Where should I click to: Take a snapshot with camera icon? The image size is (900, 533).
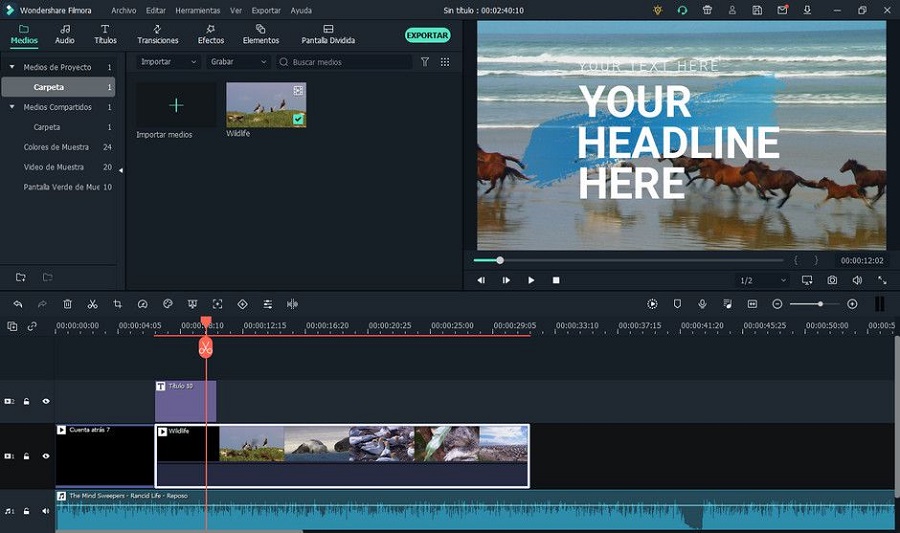pyautogui.click(x=832, y=281)
